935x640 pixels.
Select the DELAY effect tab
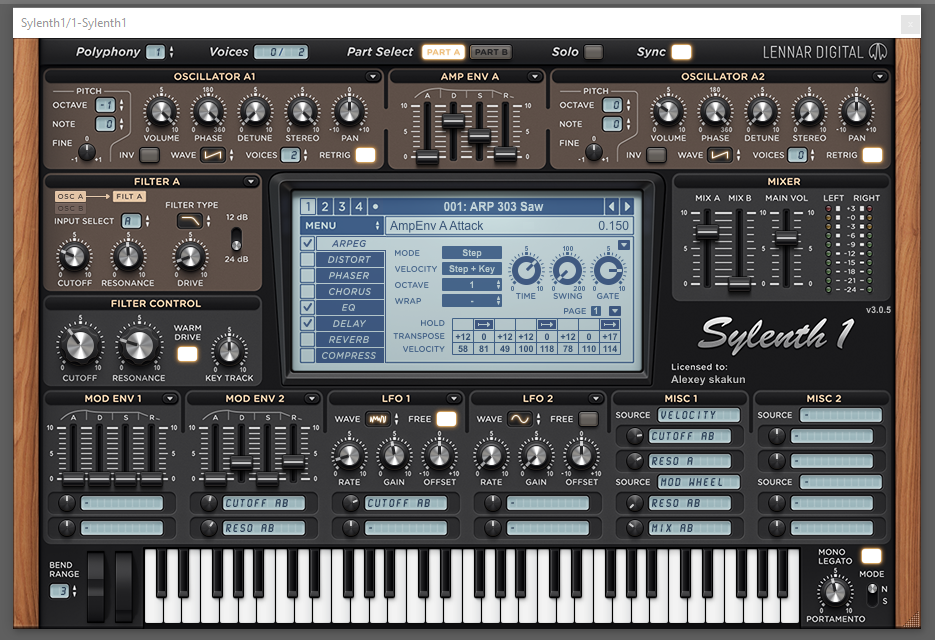[x=349, y=323]
